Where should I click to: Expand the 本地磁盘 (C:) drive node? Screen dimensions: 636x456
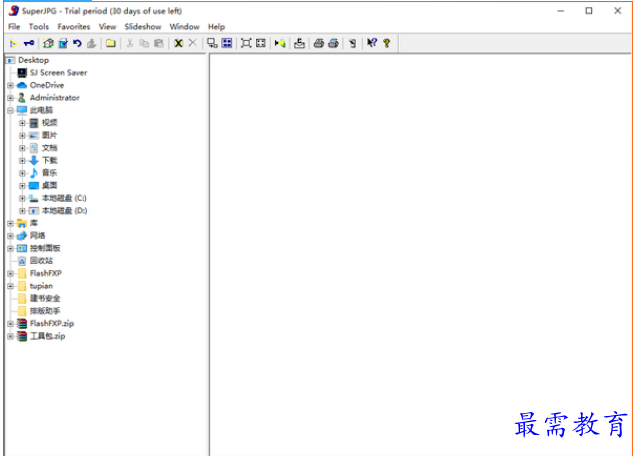pyautogui.click(x=22, y=198)
